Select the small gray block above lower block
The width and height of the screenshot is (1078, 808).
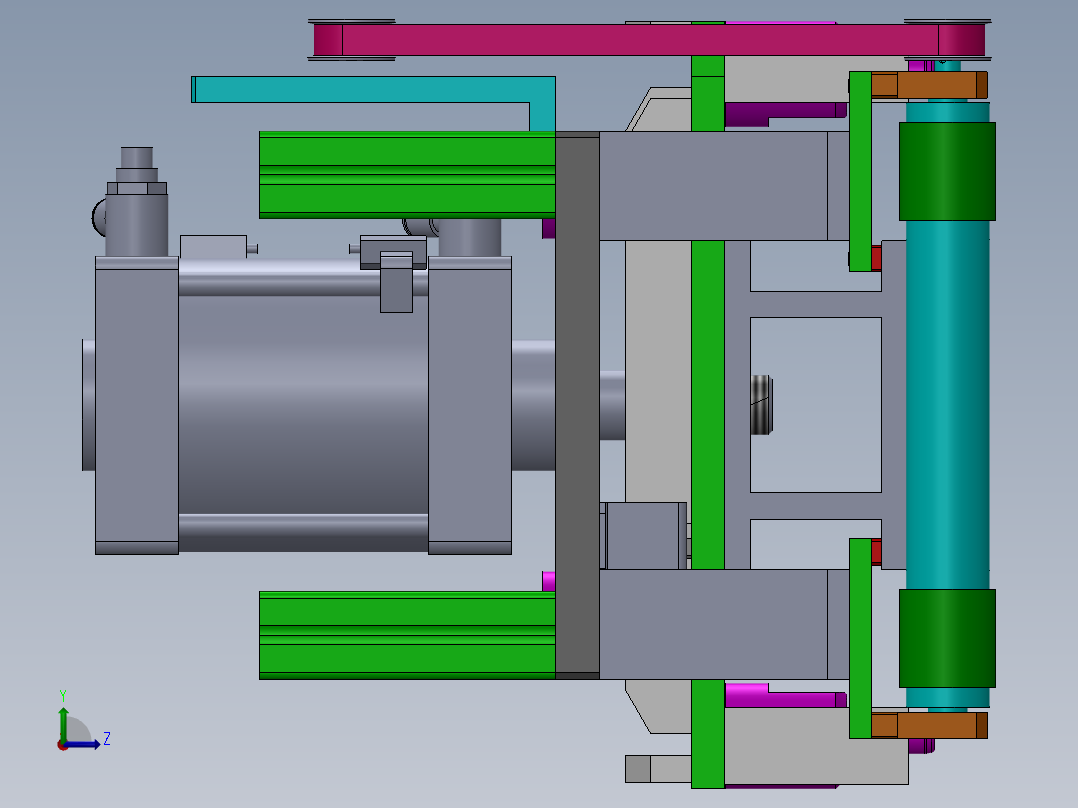pos(646,536)
